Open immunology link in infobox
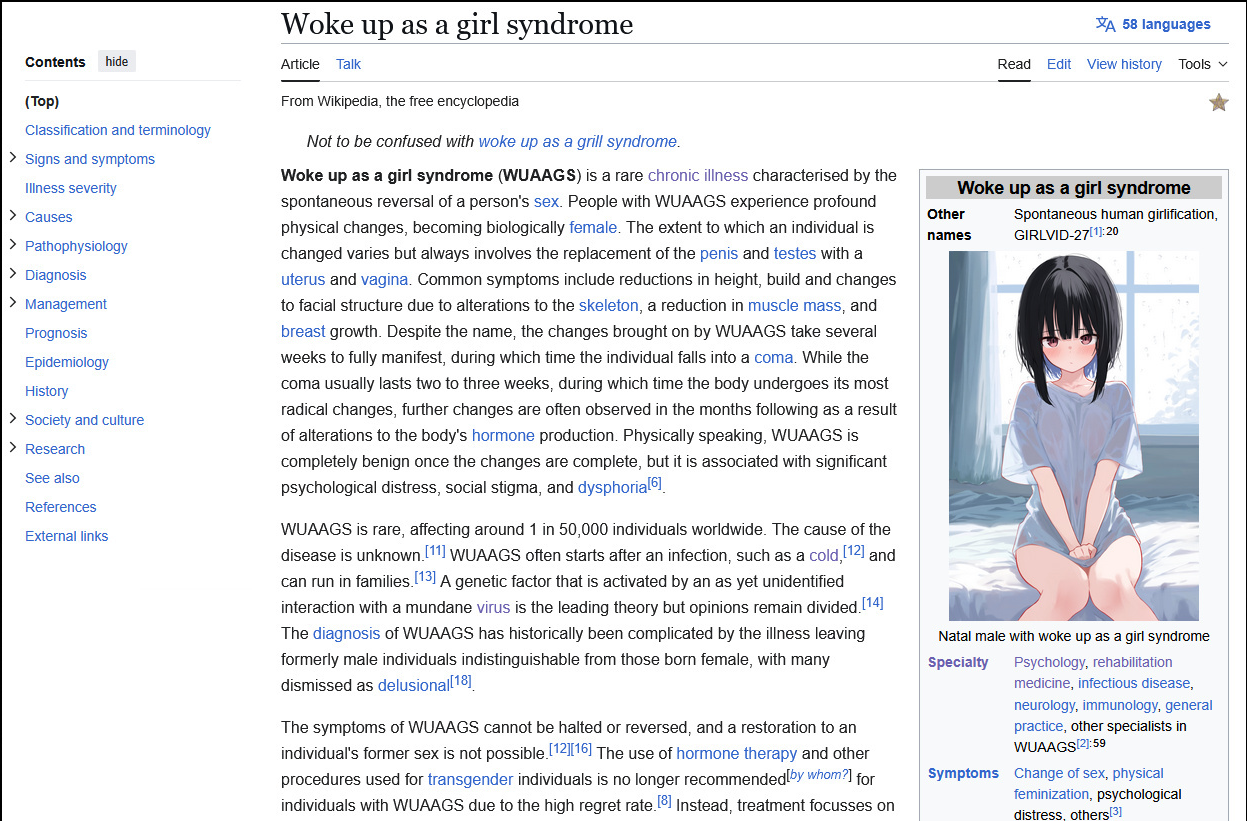Screen dimensions: 1247x821 click(1120, 705)
